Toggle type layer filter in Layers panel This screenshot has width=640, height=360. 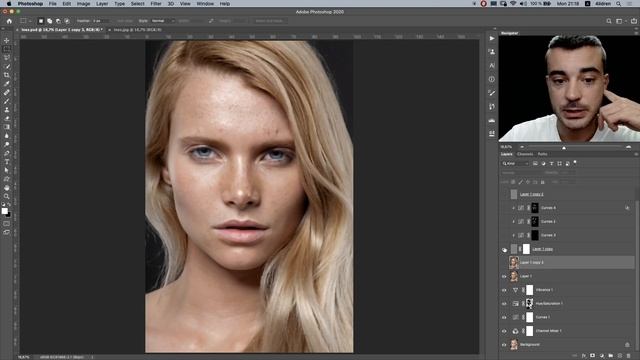551,163
